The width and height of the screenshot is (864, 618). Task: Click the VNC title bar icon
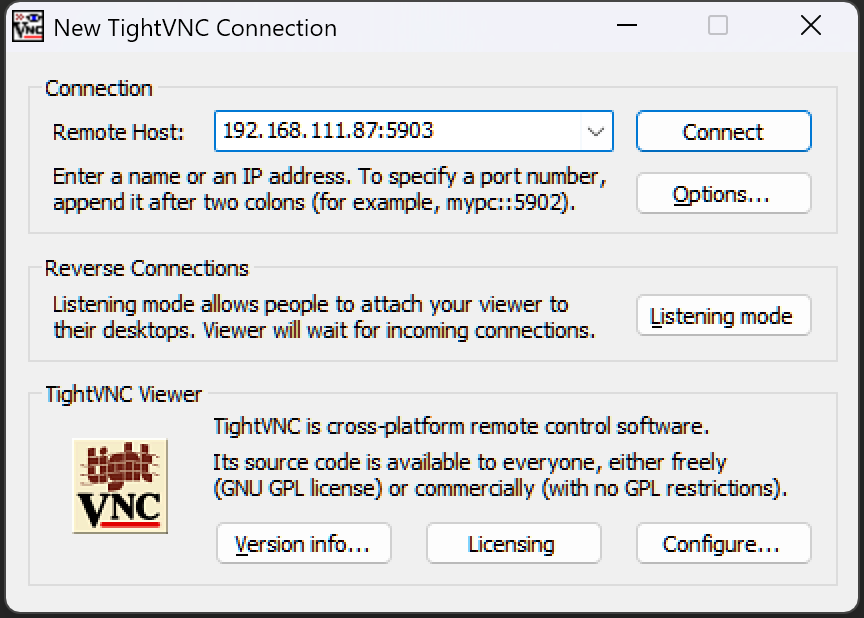pos(28,26)
